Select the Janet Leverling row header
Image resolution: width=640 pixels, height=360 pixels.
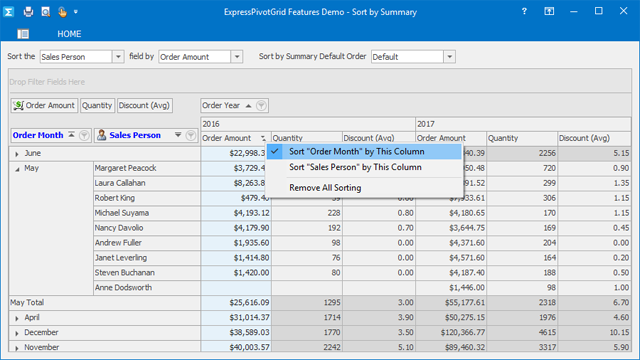147,258
